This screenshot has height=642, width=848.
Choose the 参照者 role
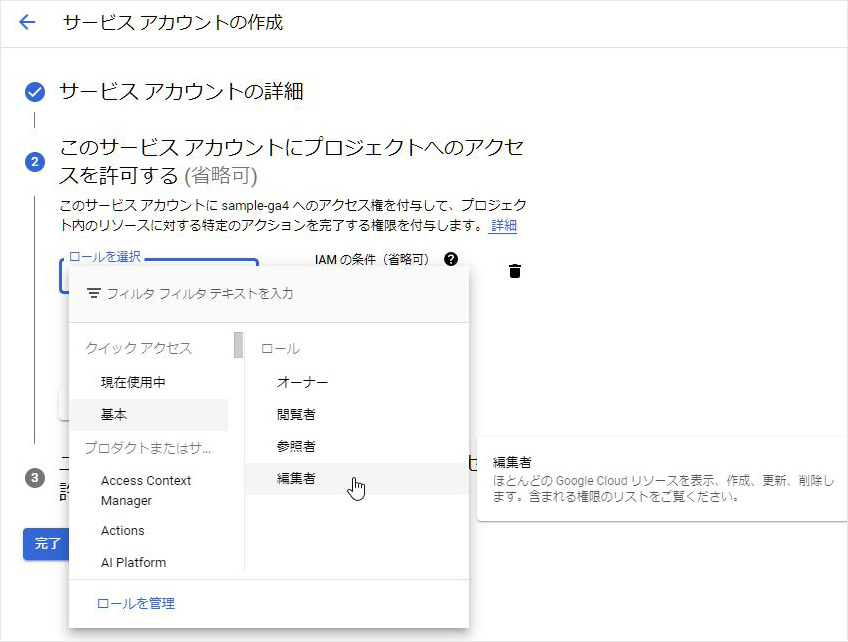(296, 446)
